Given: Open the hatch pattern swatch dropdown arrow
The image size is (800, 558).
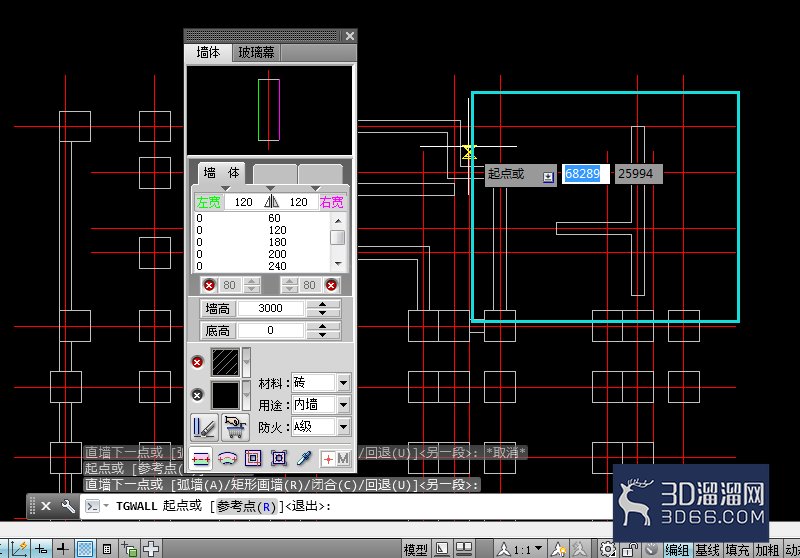Looking at the screenshot, I should pos(246,362).
